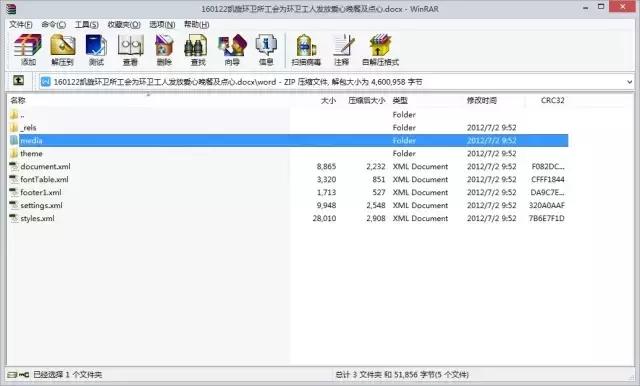Image resolution: width=640 pixels, height=386 pixels.
Task: Click the 总计 status bar summary text
Action: [x=402, y=374]
